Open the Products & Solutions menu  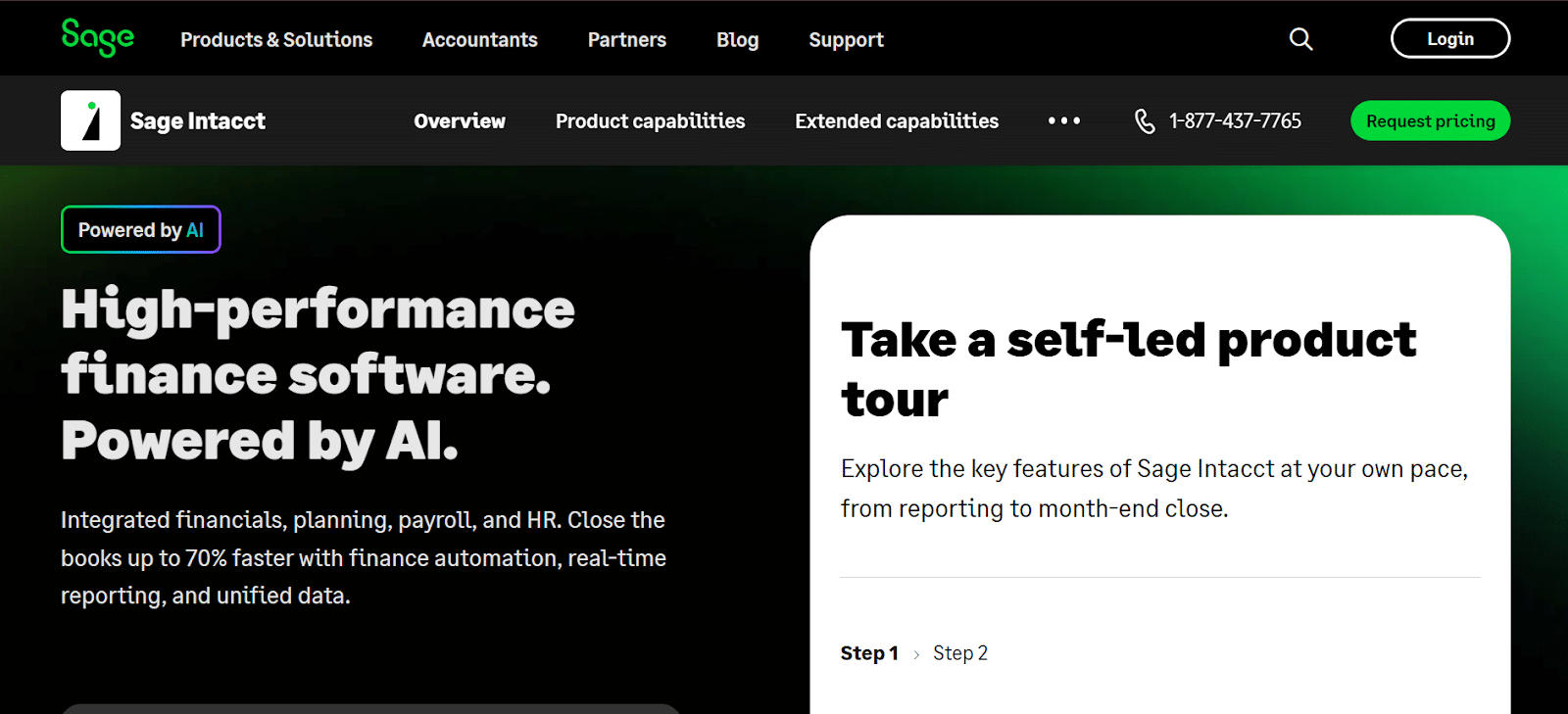click(276, 40)
